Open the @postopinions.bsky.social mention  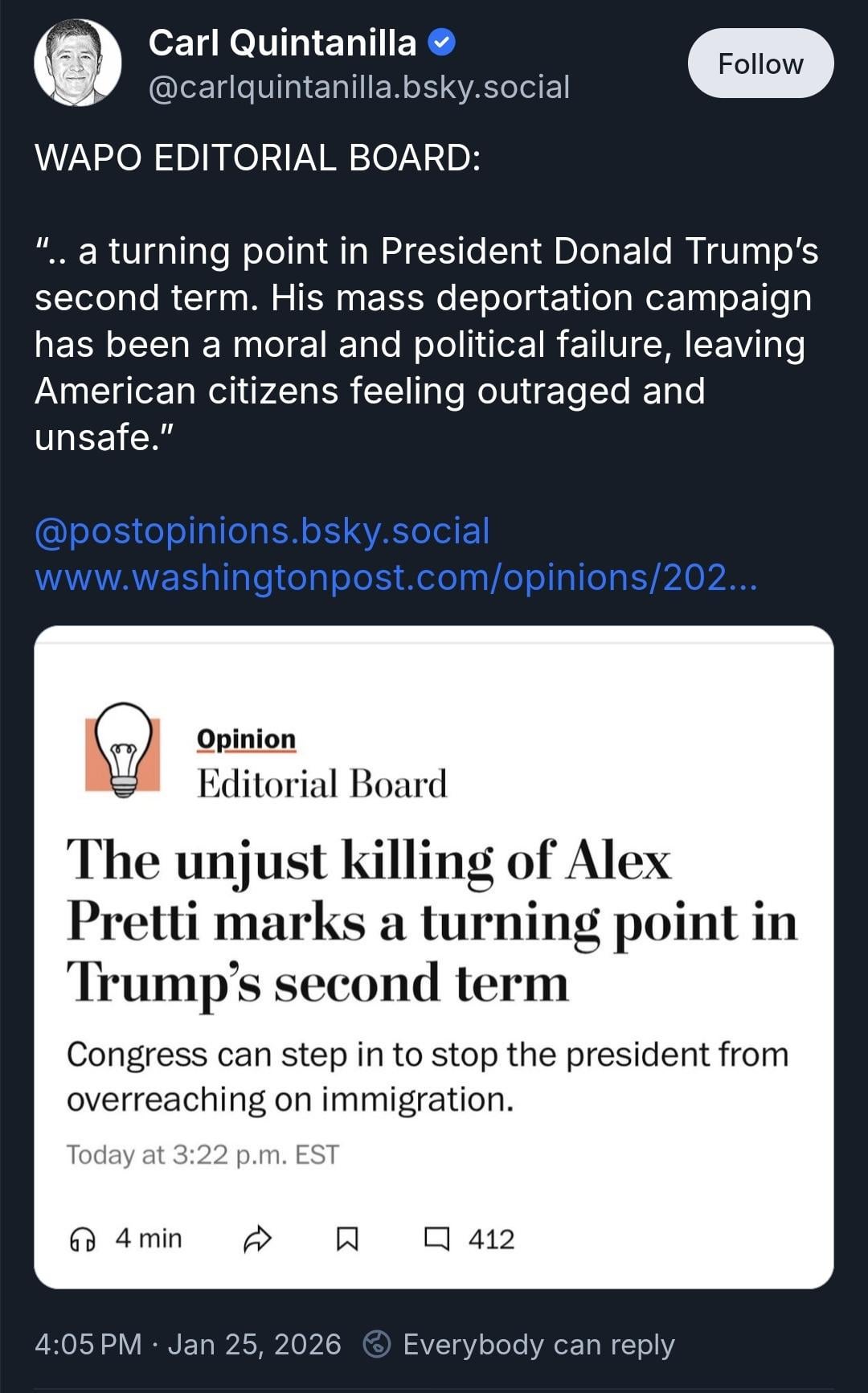pyautogui.click(x=262, y=531)
